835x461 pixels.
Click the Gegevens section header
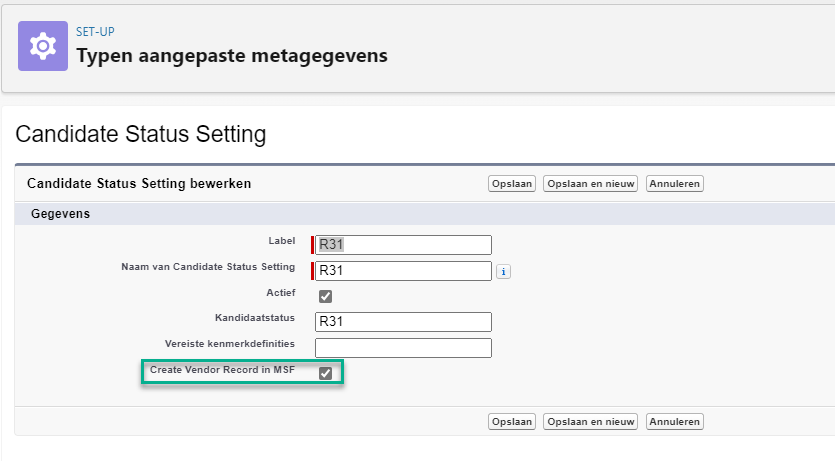61,214
